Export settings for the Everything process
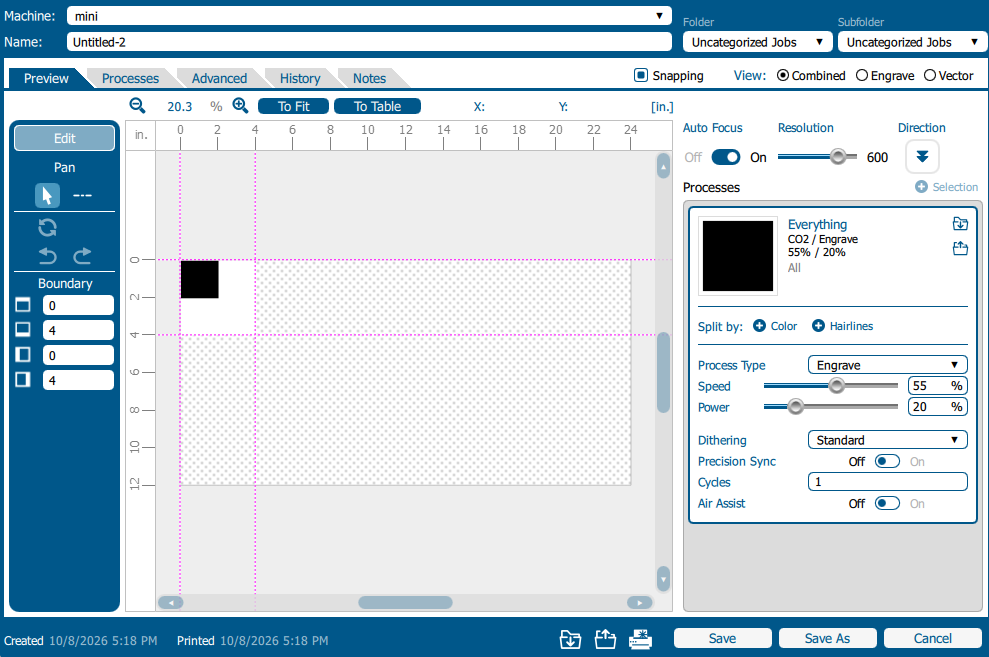This screenshot has width=989, height=657. click(960, 248)
